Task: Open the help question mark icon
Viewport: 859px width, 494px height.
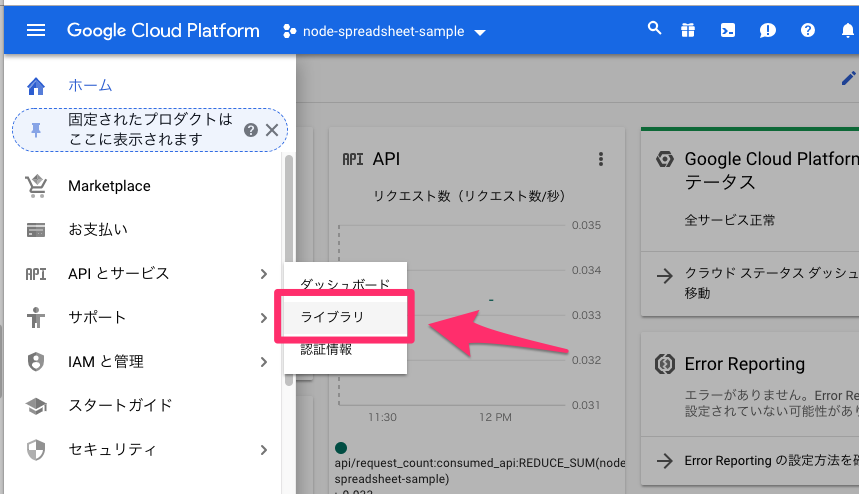Action: [x=808, y=30]
